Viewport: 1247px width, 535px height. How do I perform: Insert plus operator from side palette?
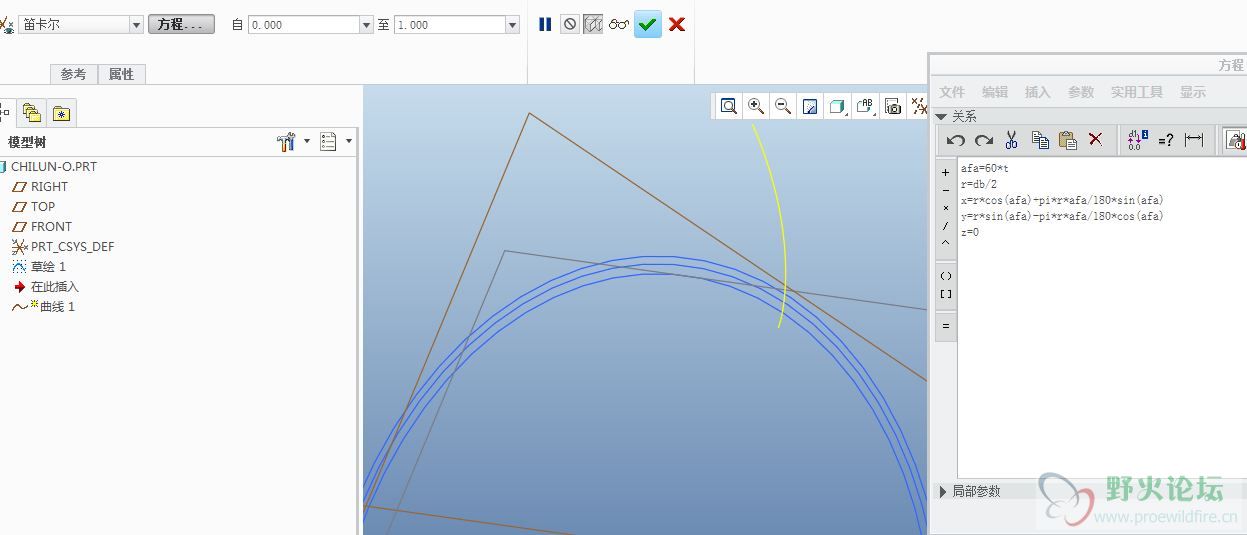click(946, 172)
